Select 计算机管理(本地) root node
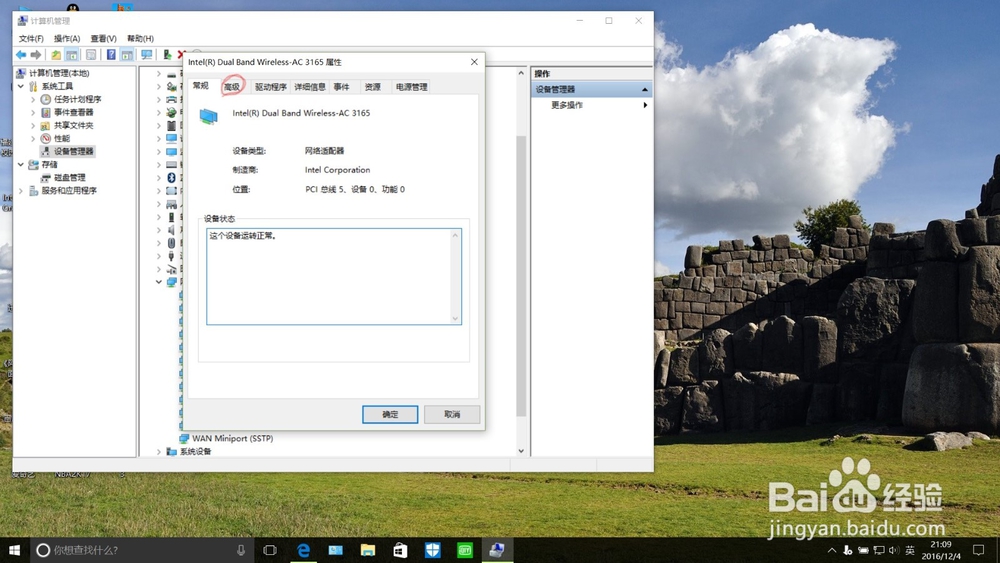1000x563 pixels. (x=59, y=73)
